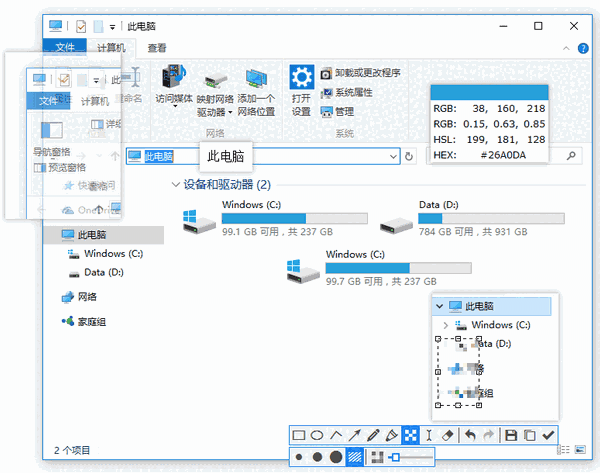The width and height of the screenshot is (600, 473).
Task: Click the properties checkmark quick access icon
Action: 81,26
